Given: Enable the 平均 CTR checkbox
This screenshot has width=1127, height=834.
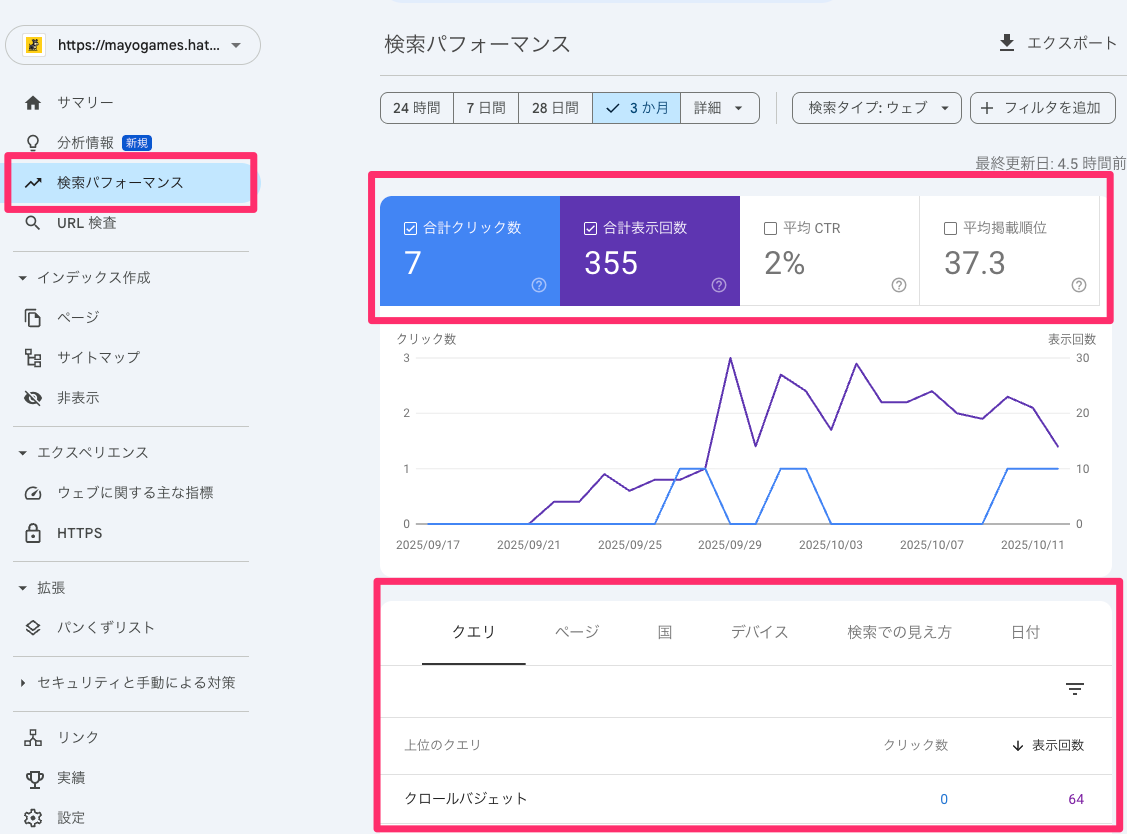Looking at the screenshot, I should pos(770,229).
